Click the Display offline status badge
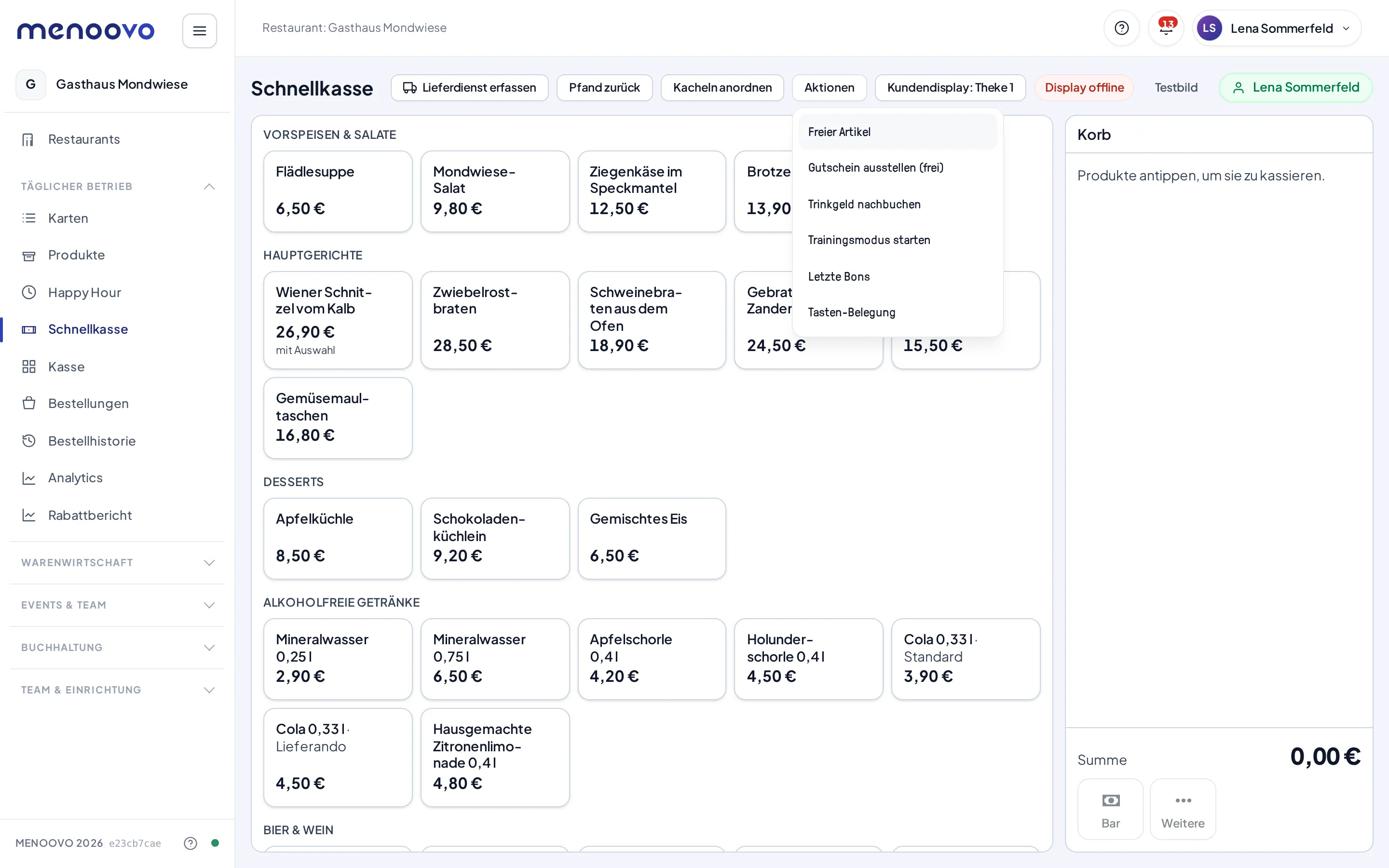 [1084, 88]
